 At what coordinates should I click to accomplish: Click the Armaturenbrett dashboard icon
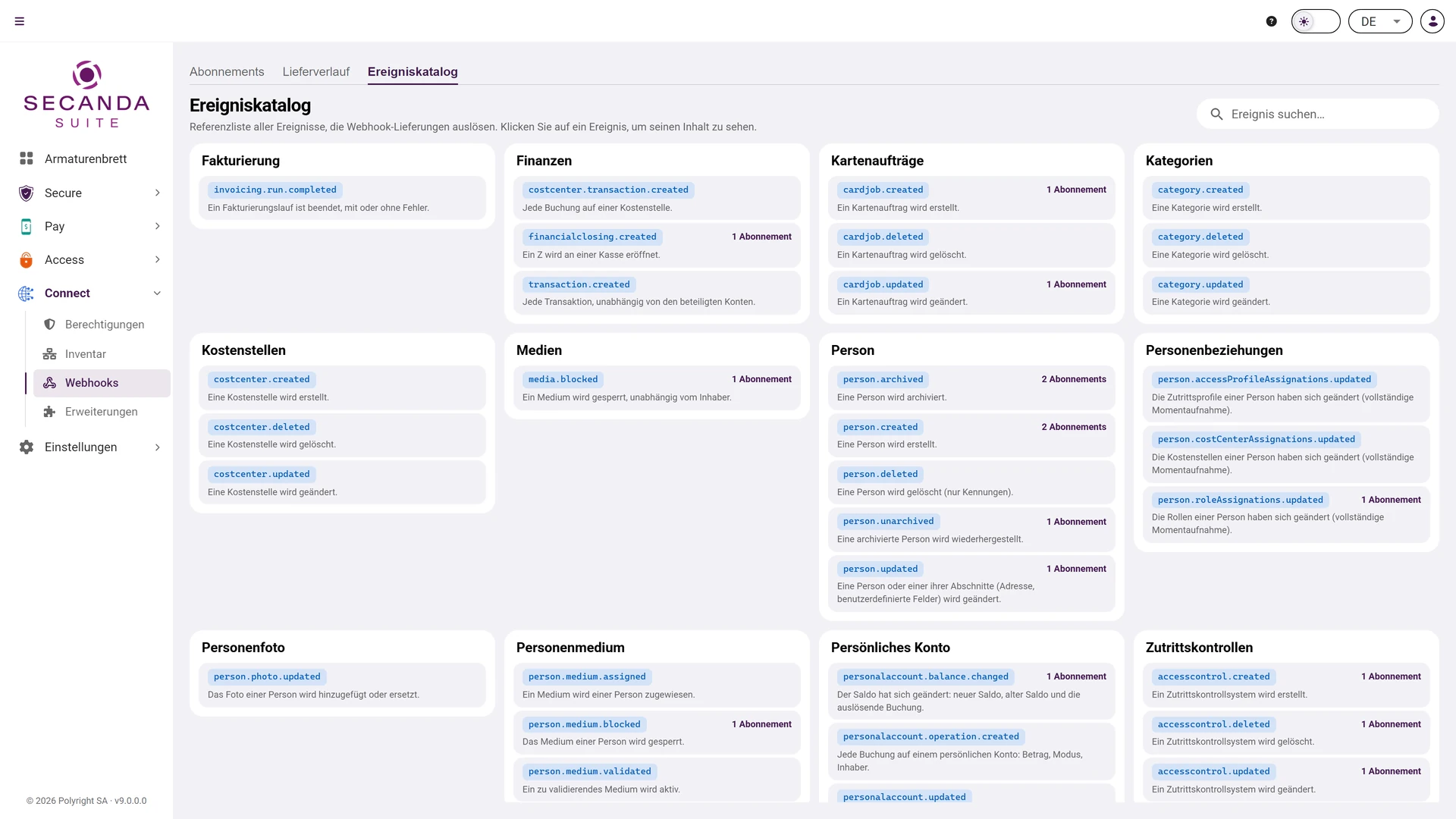click(27, 158)
